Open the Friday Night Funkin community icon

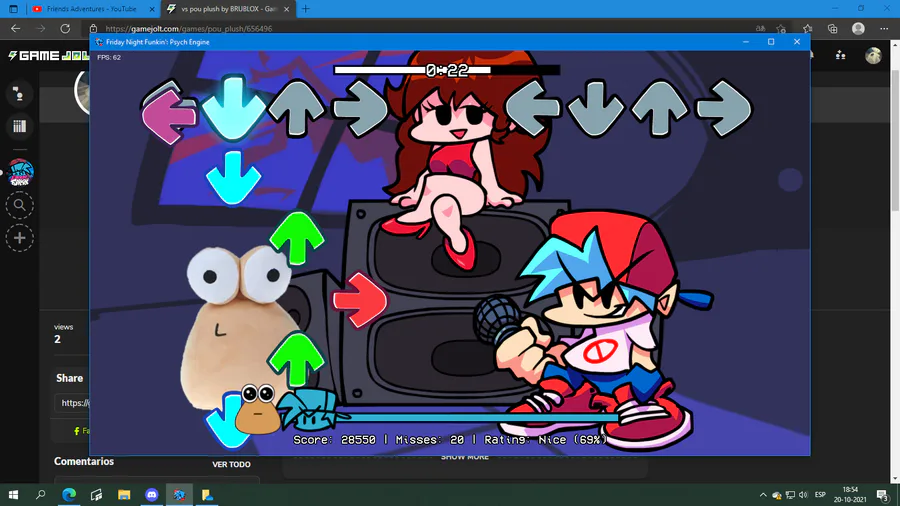point(20,173)
